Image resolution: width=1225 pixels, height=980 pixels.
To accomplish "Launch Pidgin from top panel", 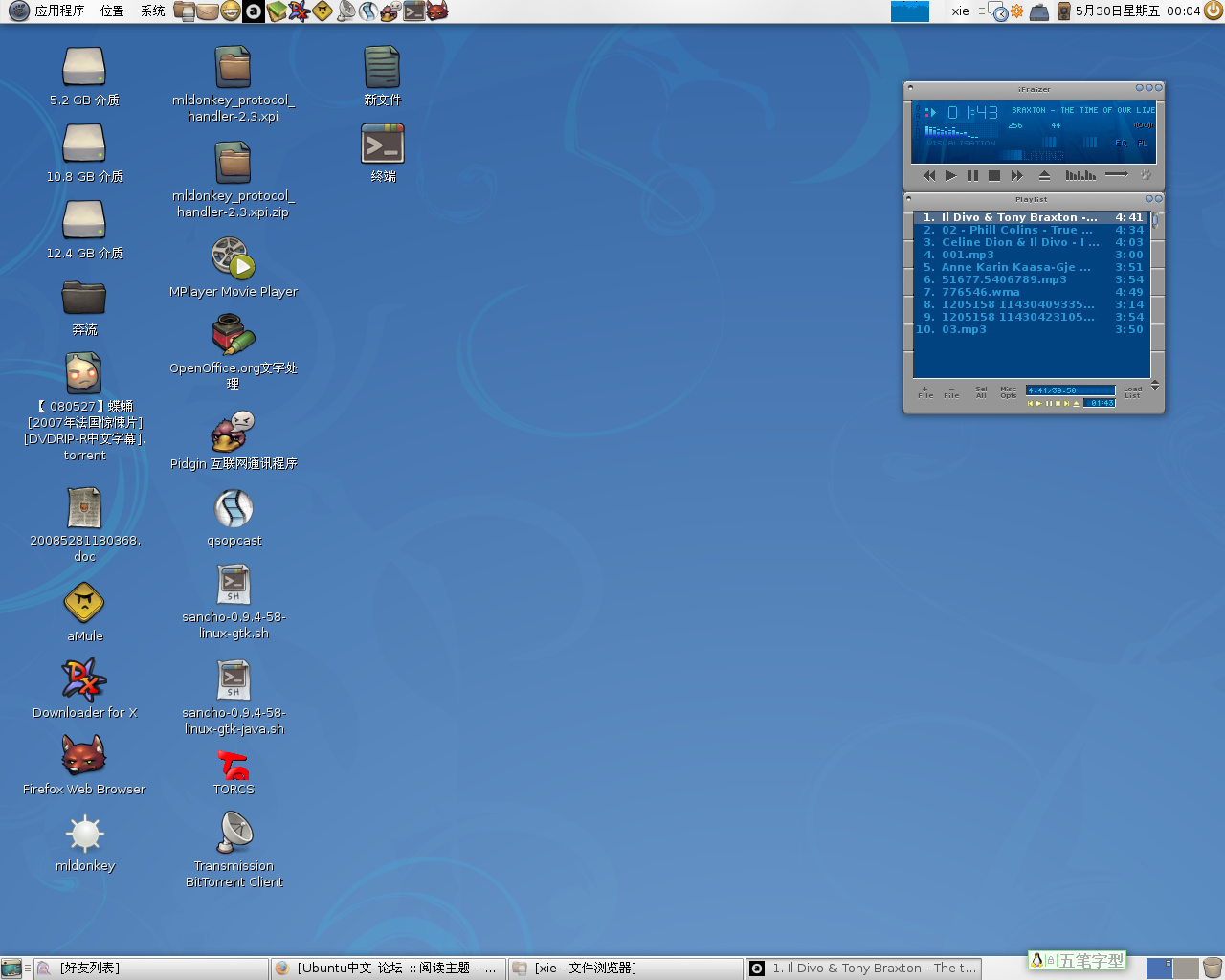I will pos(390,11).
